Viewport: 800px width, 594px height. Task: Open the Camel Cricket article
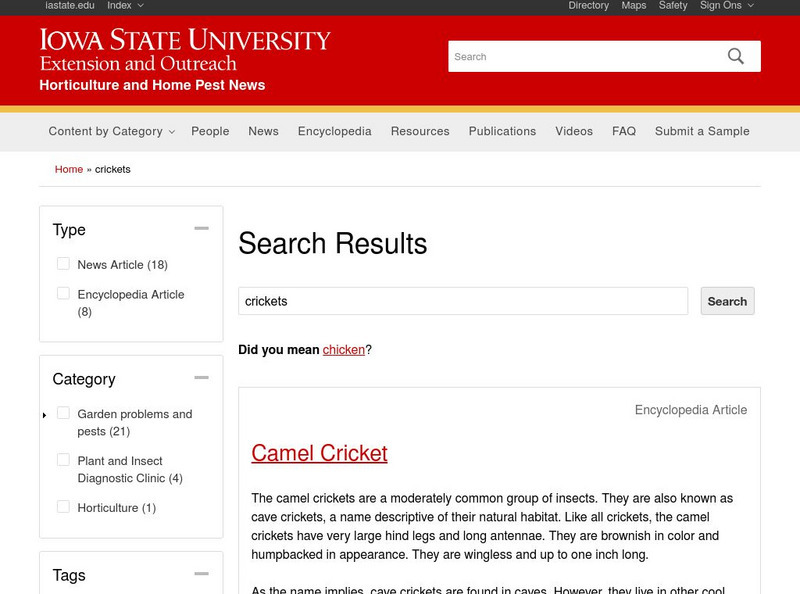(x=319, y=453)
